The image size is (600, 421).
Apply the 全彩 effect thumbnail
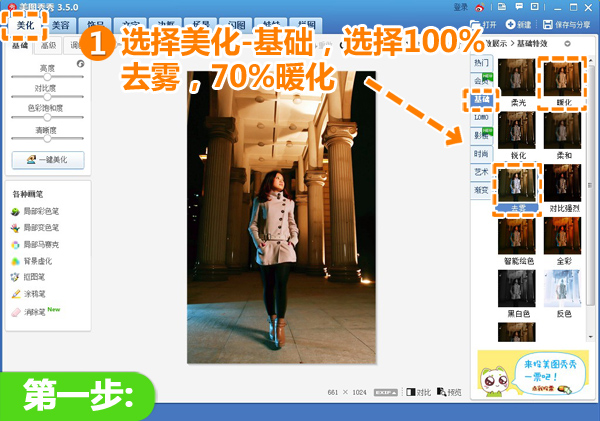click(x=562, y=236)
